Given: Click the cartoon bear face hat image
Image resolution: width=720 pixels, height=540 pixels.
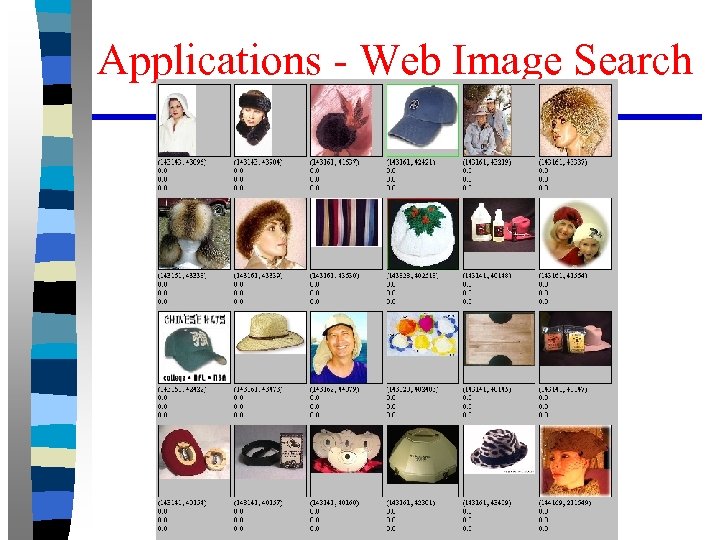Looking at the screenshot, I should click(x=346, y=449).
